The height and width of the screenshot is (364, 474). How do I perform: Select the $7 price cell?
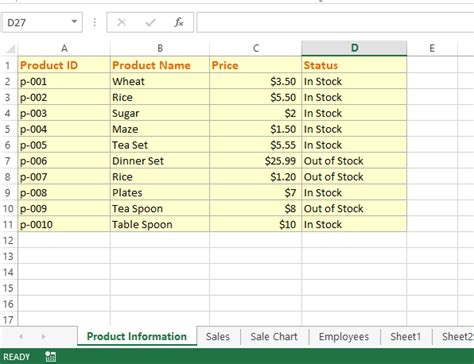[256, 192]
